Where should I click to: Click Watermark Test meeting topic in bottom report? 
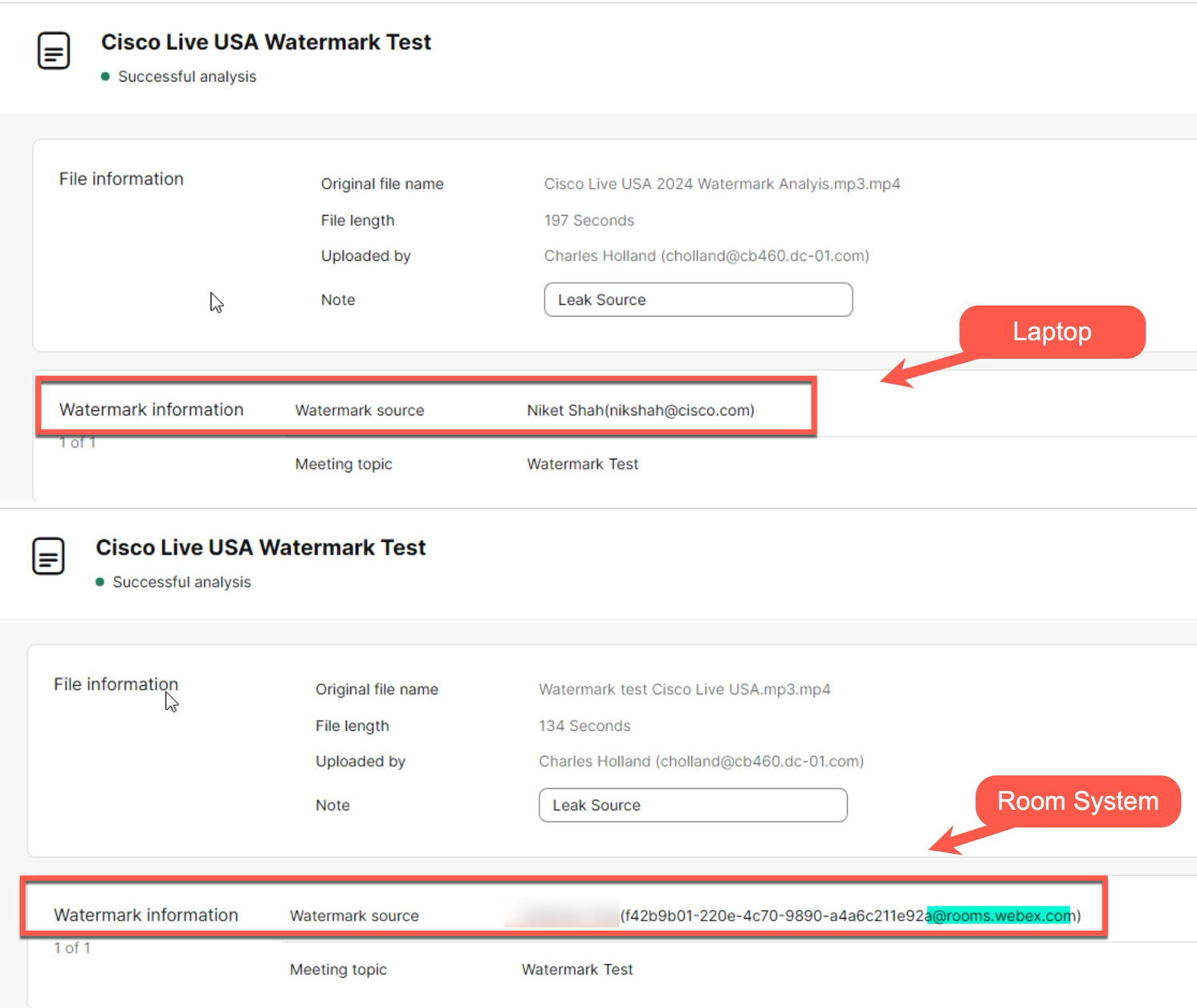[576, 969]
